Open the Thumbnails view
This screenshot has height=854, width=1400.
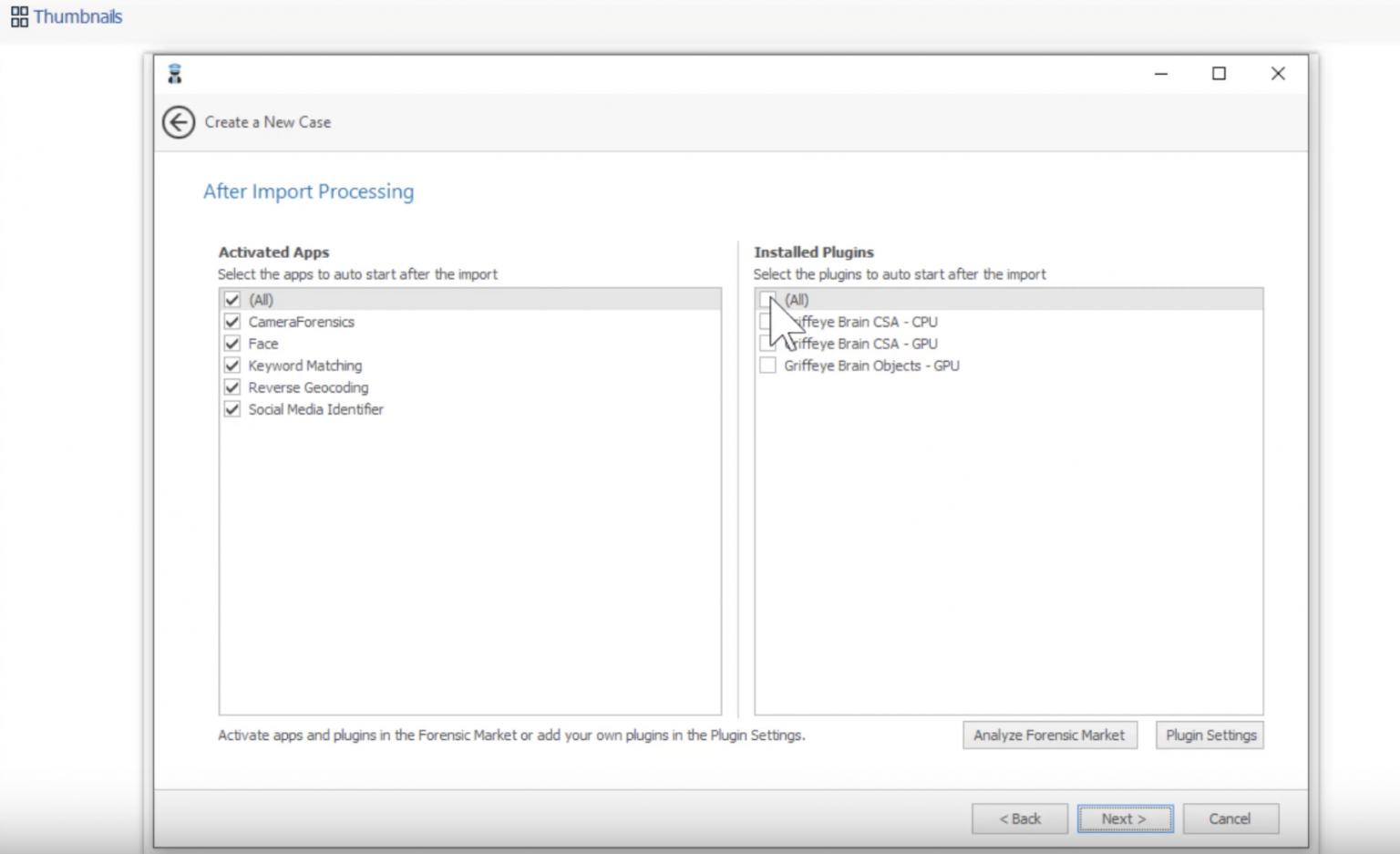point(66,16)
